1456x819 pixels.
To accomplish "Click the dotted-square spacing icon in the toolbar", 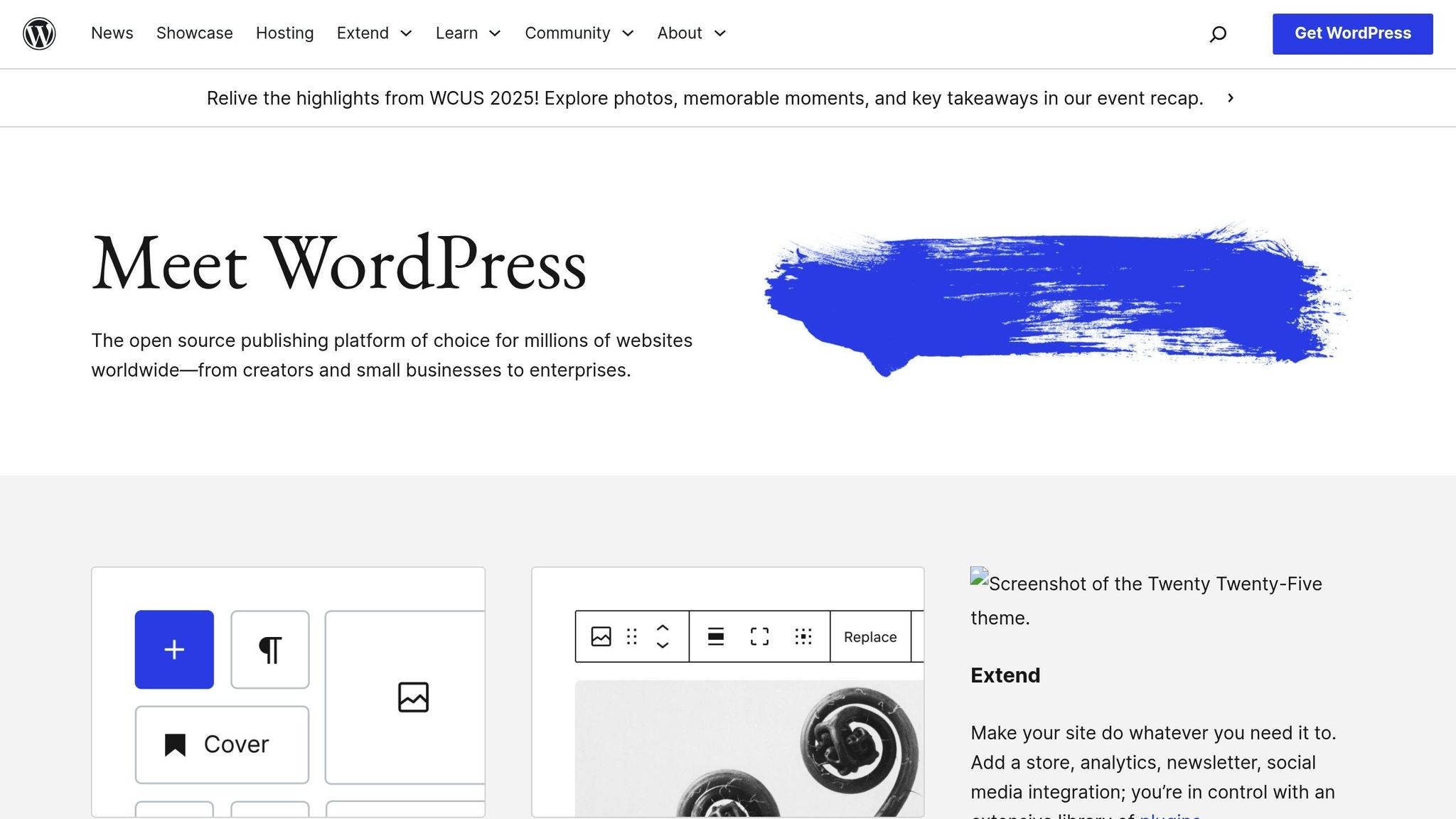I will pos(803,636).
